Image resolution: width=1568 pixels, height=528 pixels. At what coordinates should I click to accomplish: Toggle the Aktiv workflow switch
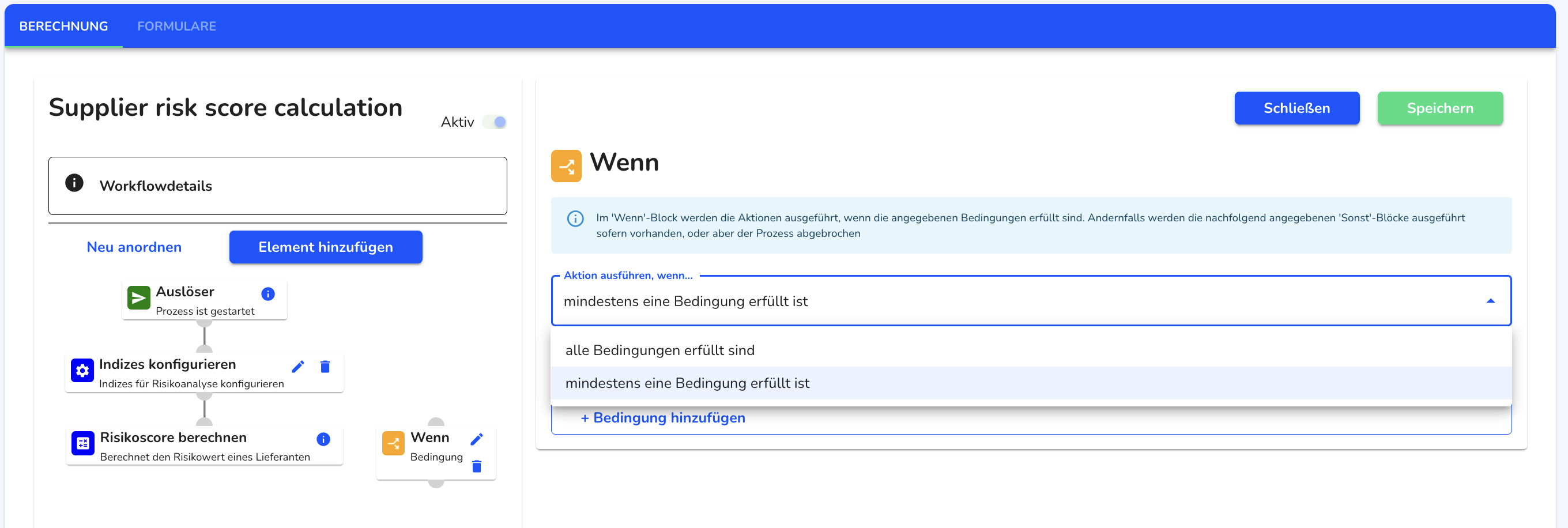[x=495, y=122]
